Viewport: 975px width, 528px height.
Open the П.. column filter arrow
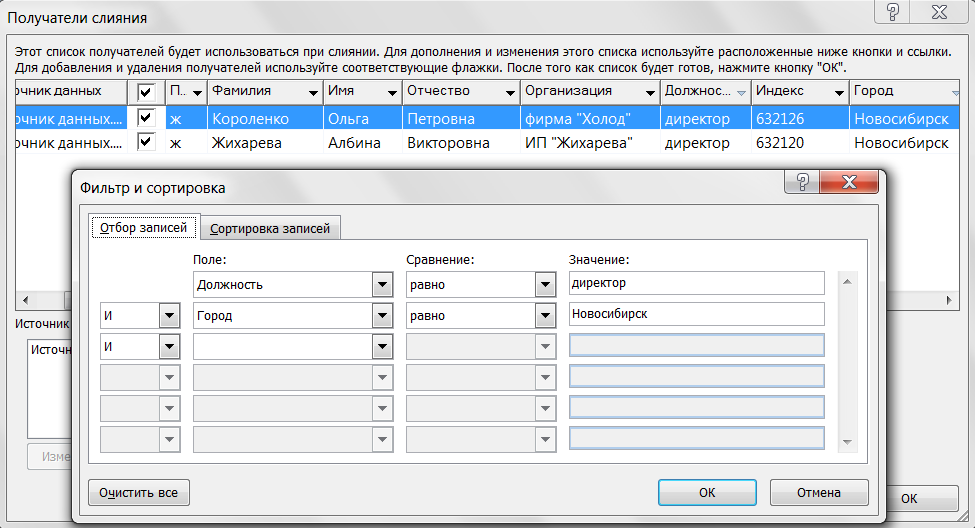pos(197,93)
